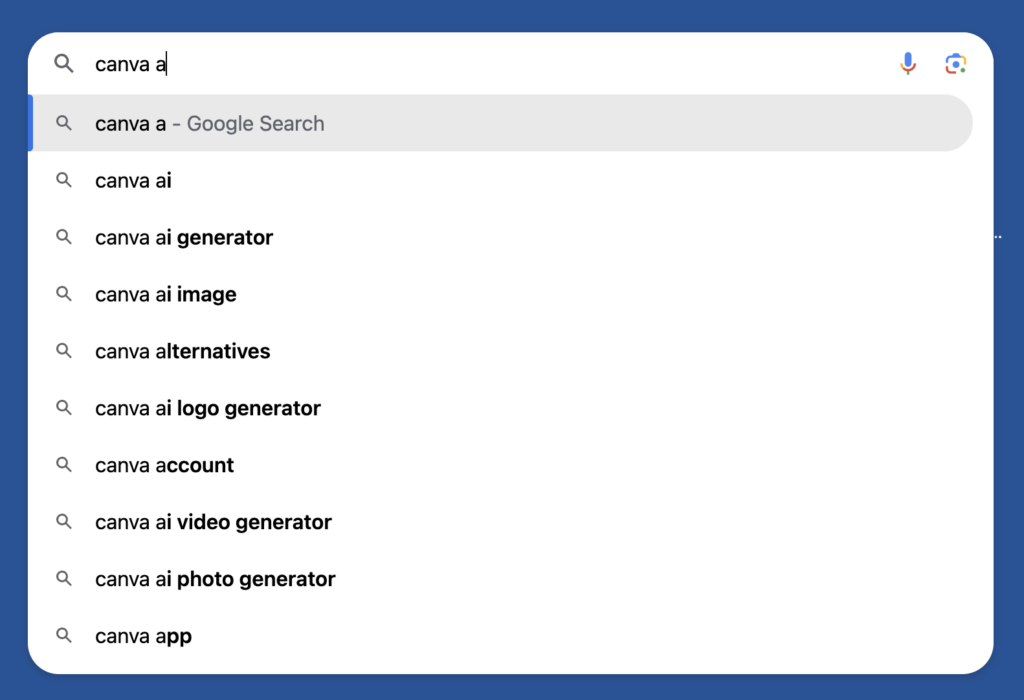
Task: Open Google Lens image search
Action: point(956,63)
